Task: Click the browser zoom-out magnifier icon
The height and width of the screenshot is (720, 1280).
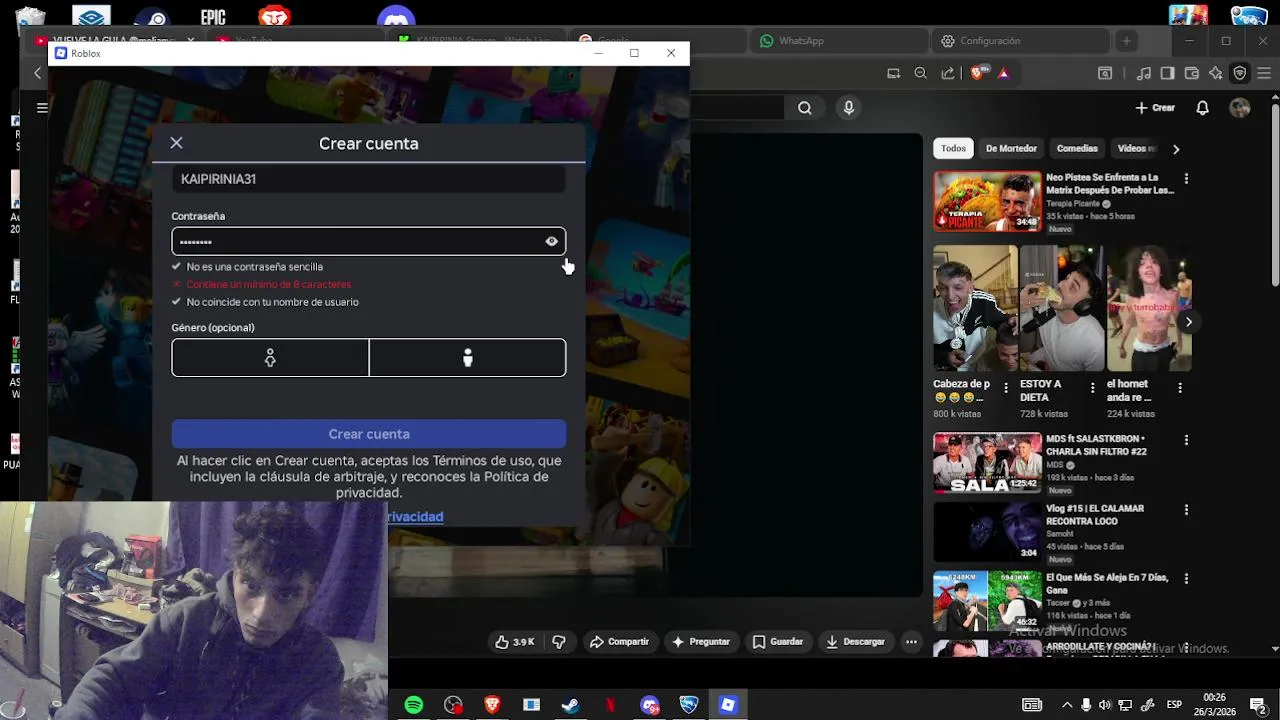Action: coord(921,73)
